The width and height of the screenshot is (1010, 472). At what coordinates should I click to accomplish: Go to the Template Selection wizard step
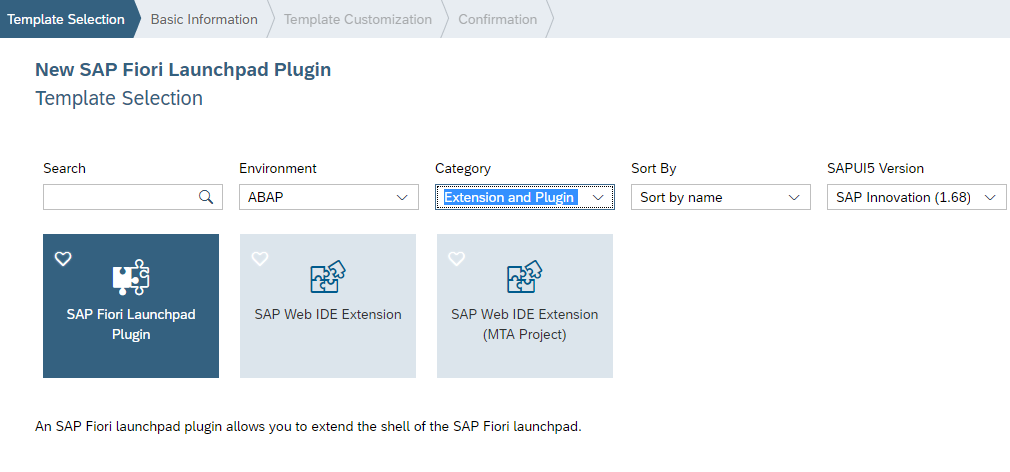pyautogui.click(x=66, y=19)
